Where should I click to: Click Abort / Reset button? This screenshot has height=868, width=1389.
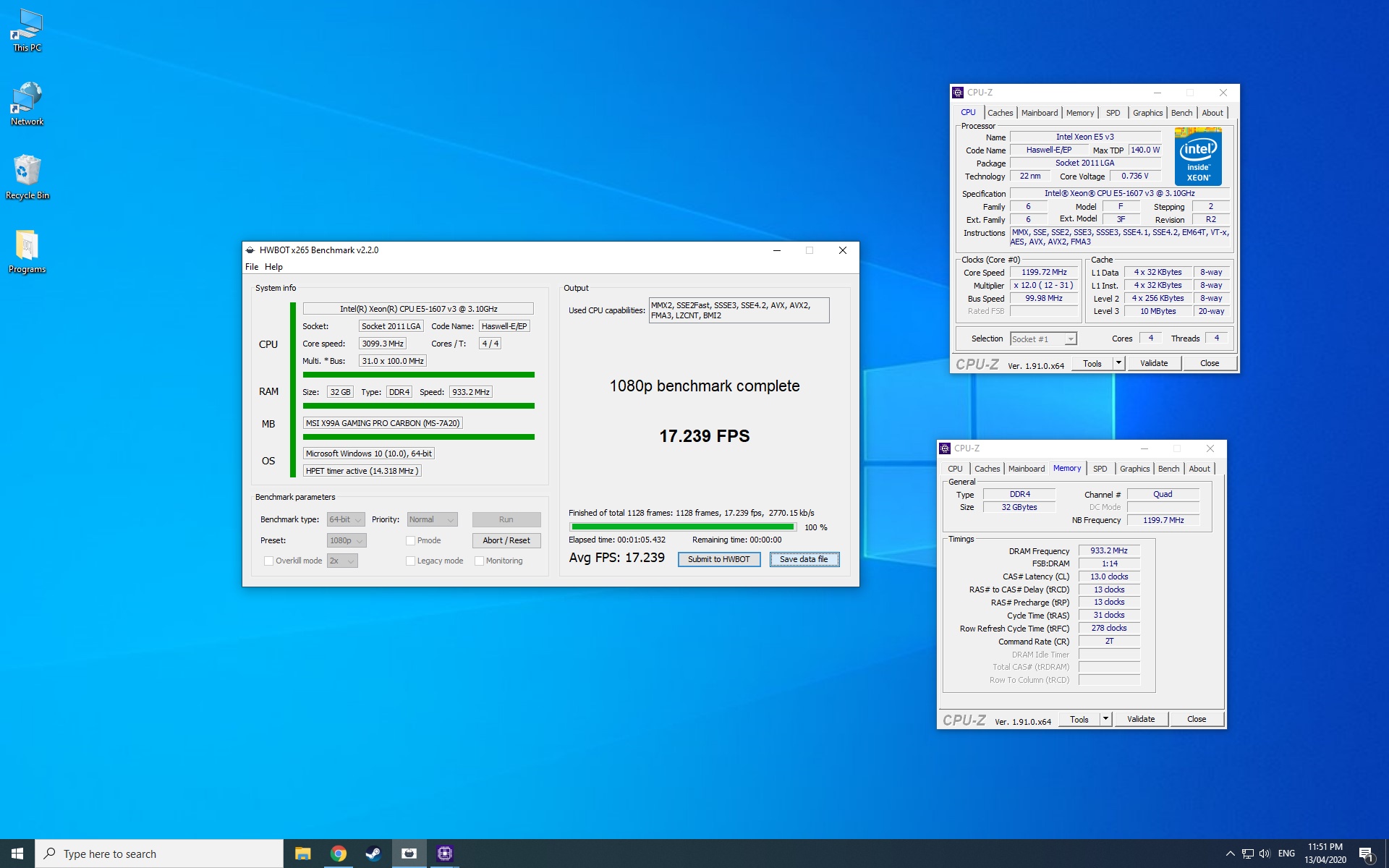pos(506,540)
